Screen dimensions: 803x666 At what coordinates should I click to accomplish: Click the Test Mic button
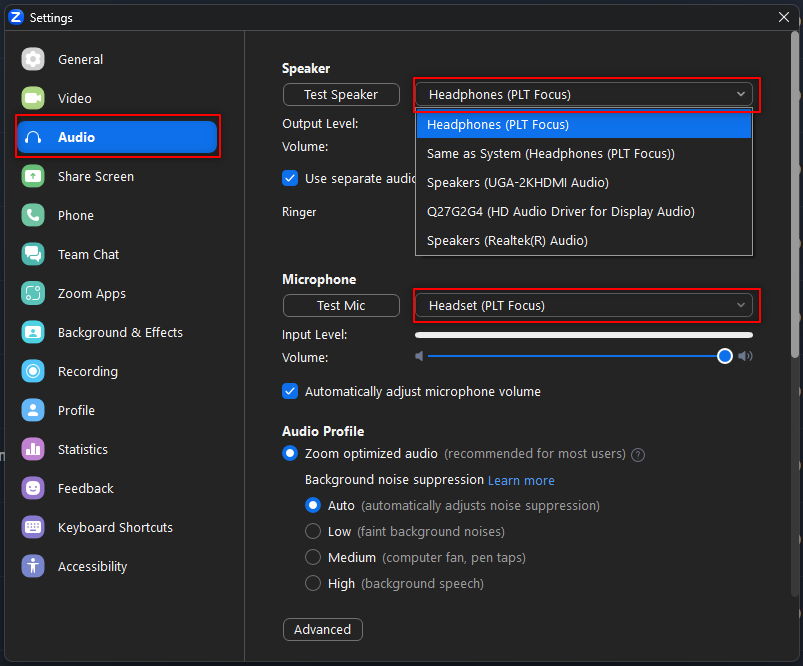[341, 305]
